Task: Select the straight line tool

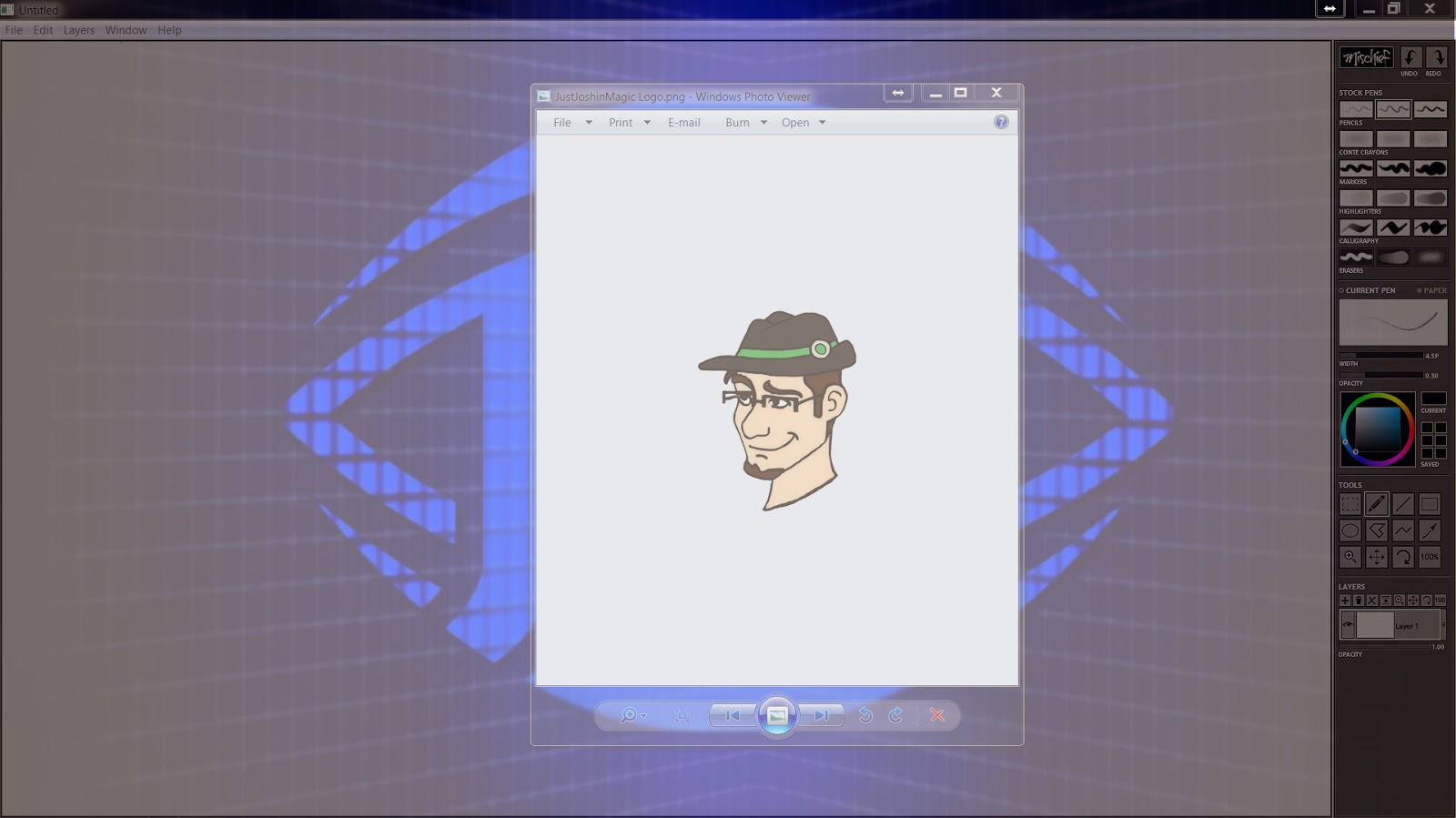Action: click(1403, 504)
